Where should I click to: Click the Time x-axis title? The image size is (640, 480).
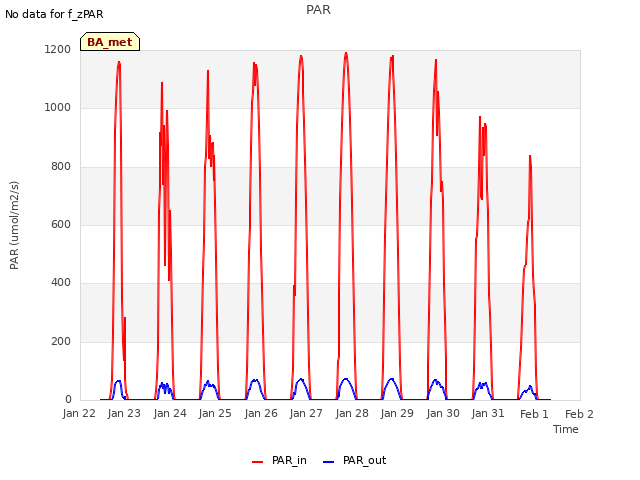point(566,429)
